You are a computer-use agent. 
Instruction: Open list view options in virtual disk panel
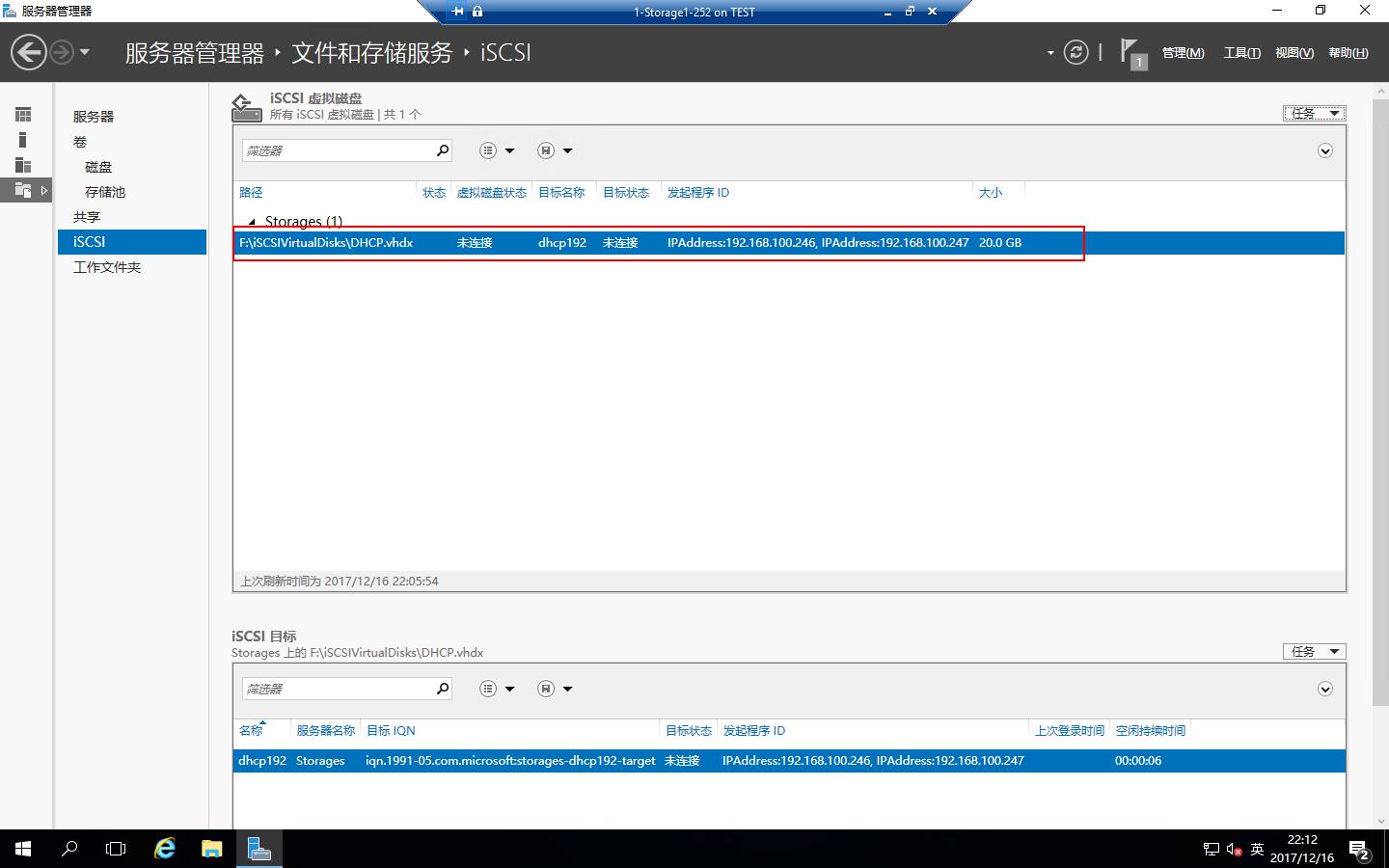(x=497, y=150)
